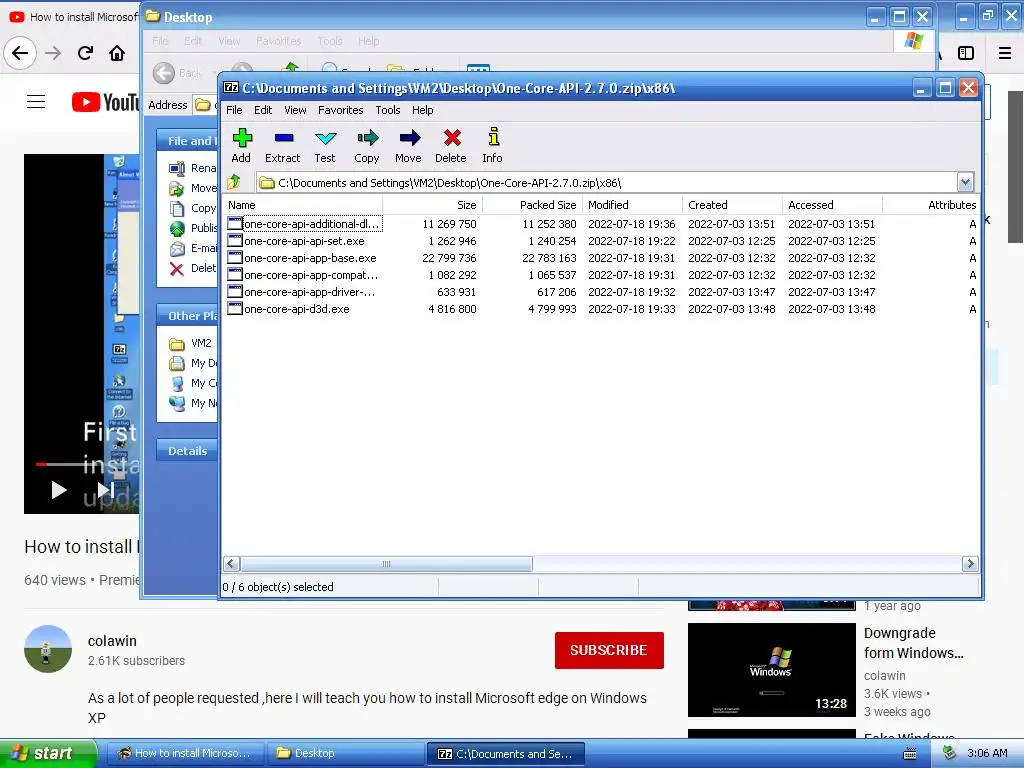Open the 7-Zip Edit menu
Viewport: 1024px width, 768px height.
point(263,110)
